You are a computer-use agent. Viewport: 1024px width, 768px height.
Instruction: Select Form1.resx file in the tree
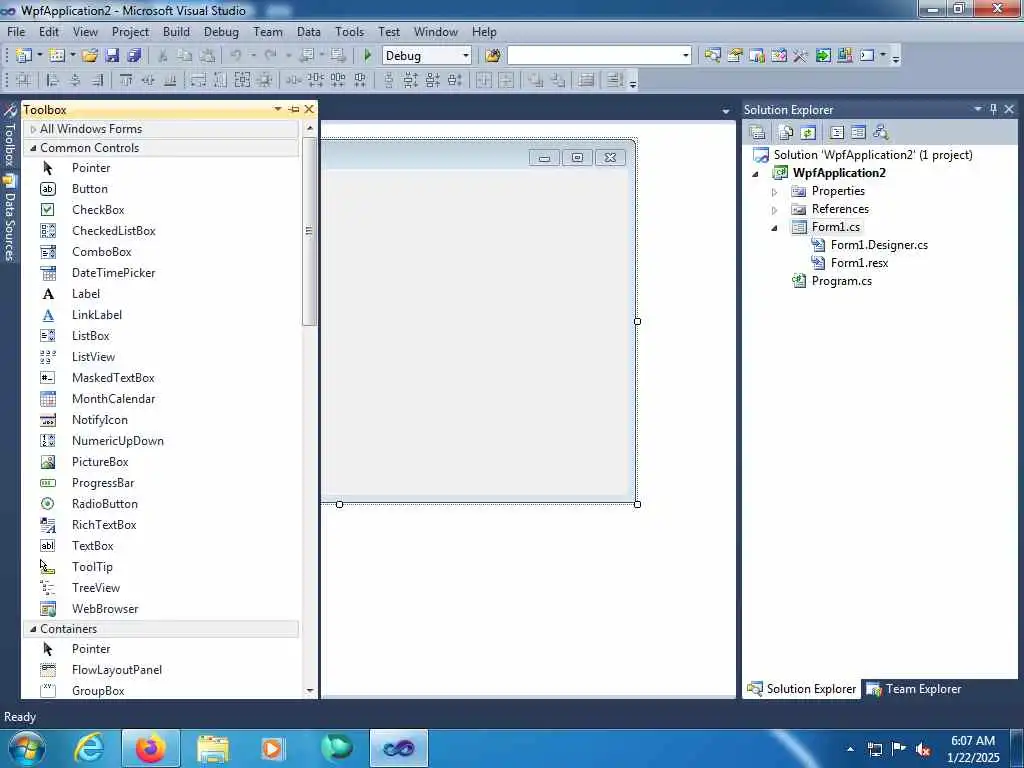pyautogui.click(x=859, y=263)
